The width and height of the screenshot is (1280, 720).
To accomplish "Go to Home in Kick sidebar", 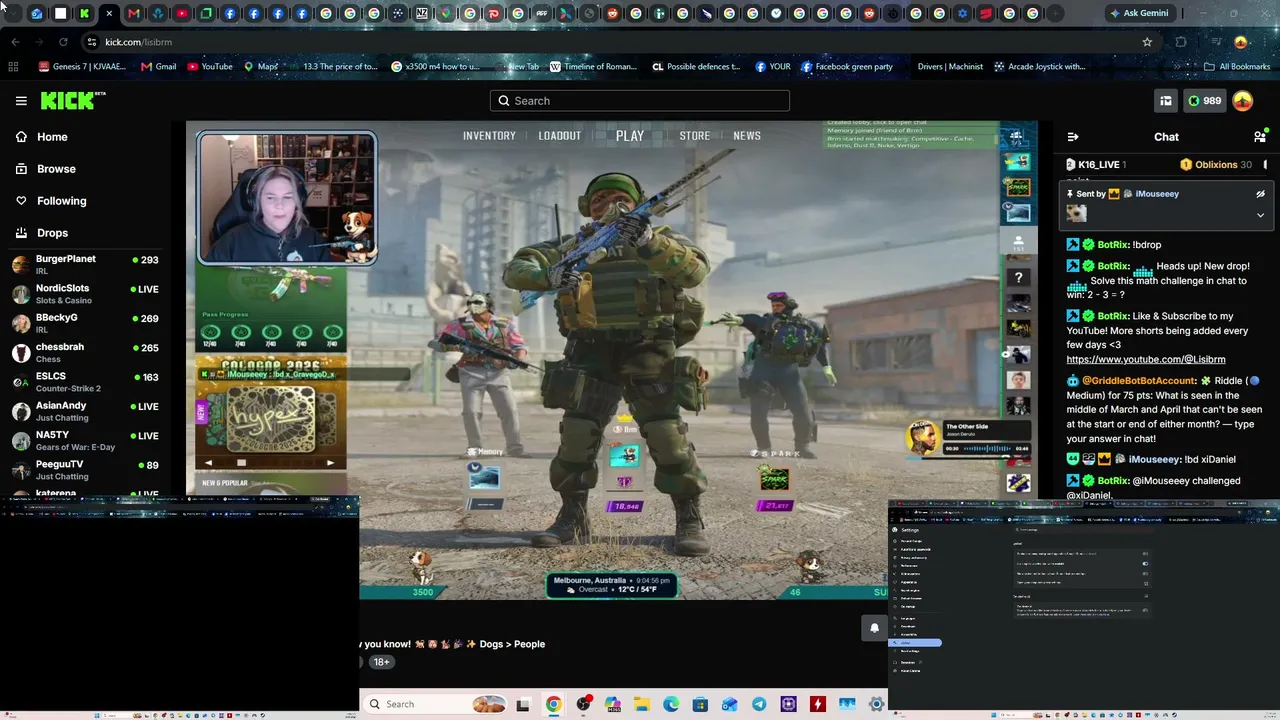I will 52,137.
